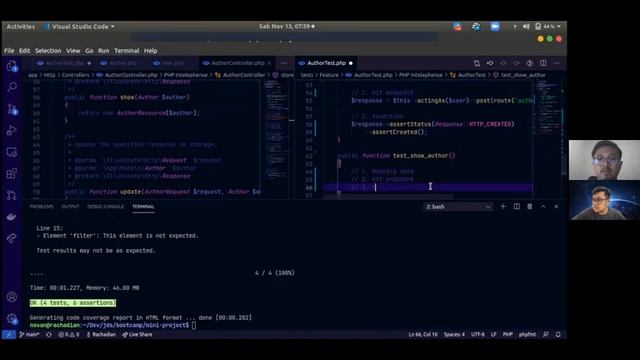Switch to the AuthorController.php editor tab
640x360 pixels.
[237, 63]
